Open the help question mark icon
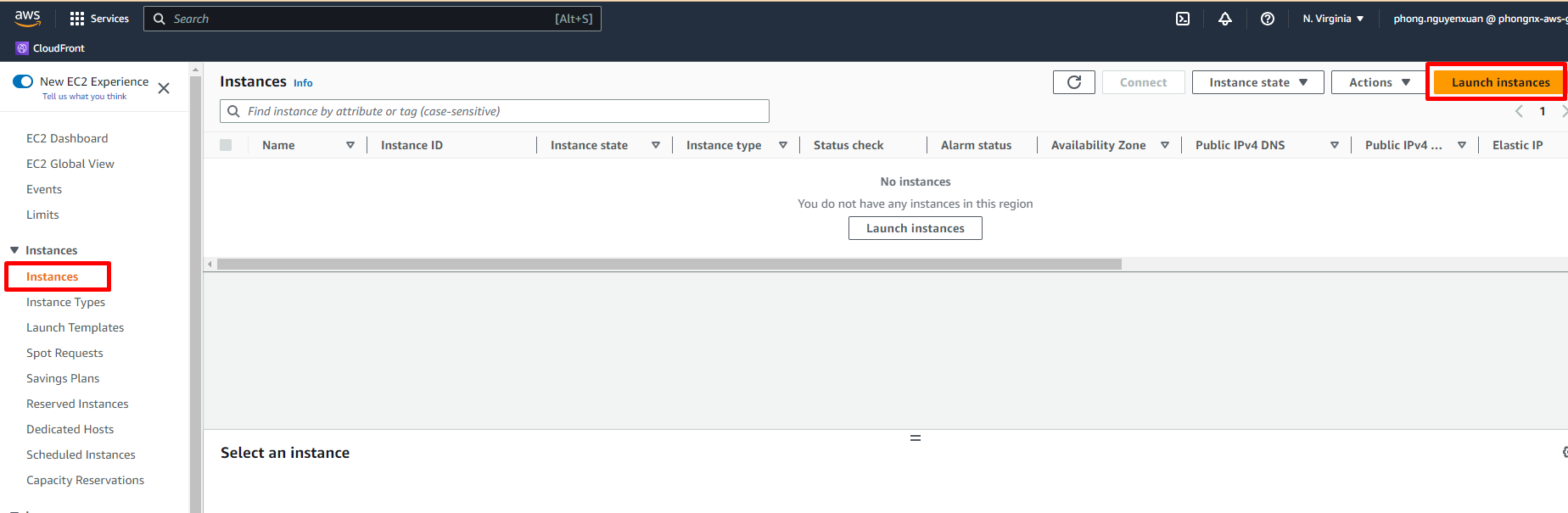 click(x=1268, y=19)
